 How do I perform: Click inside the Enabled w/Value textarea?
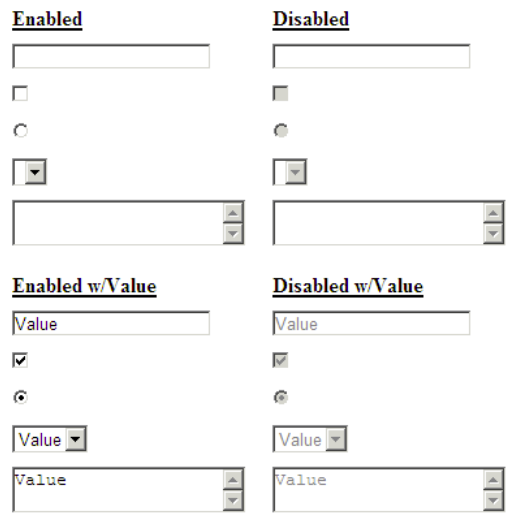tap(119, 490)
